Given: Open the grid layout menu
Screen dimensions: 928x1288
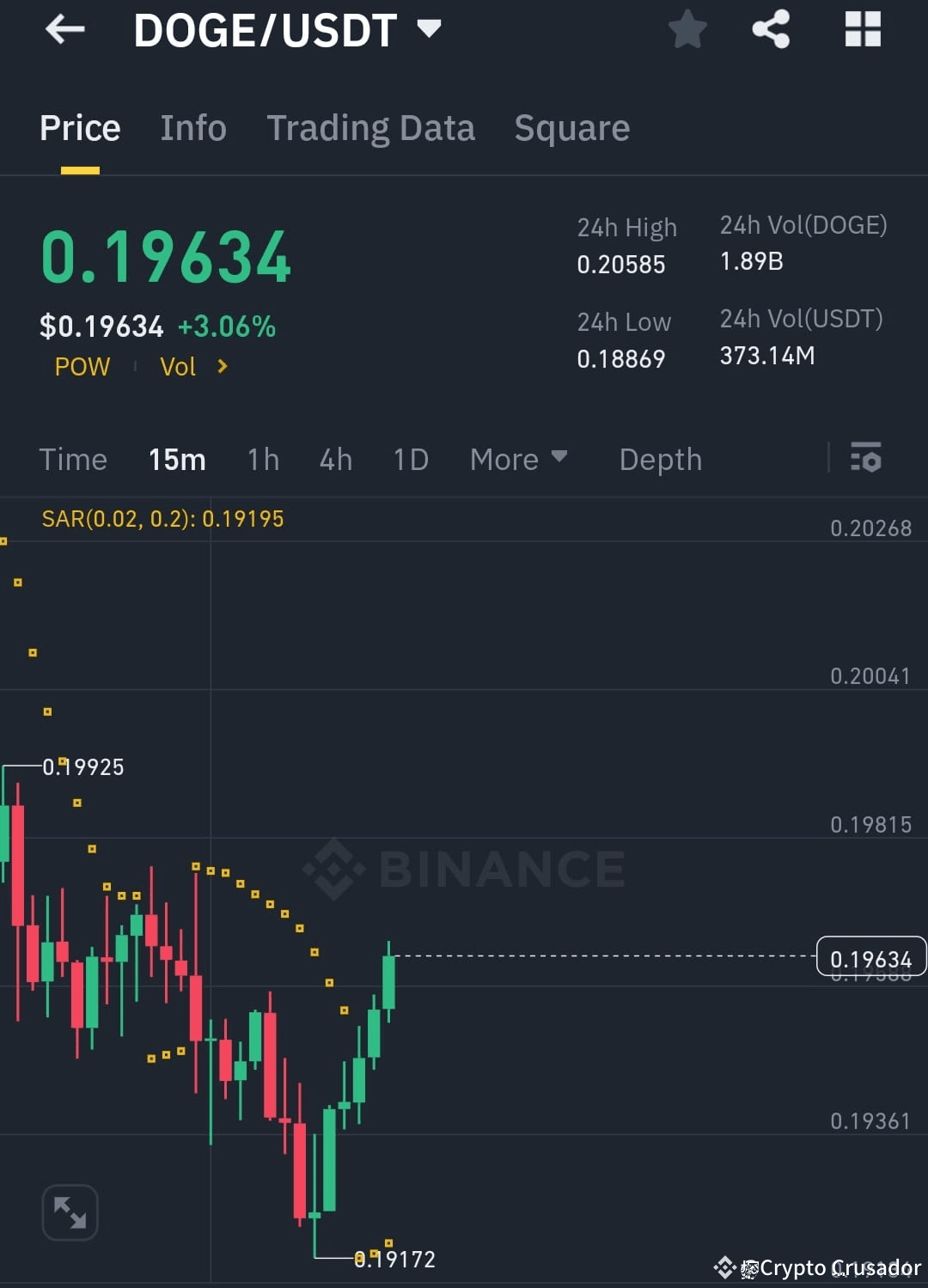Looking at the screenshot, I should pos(862,29).
